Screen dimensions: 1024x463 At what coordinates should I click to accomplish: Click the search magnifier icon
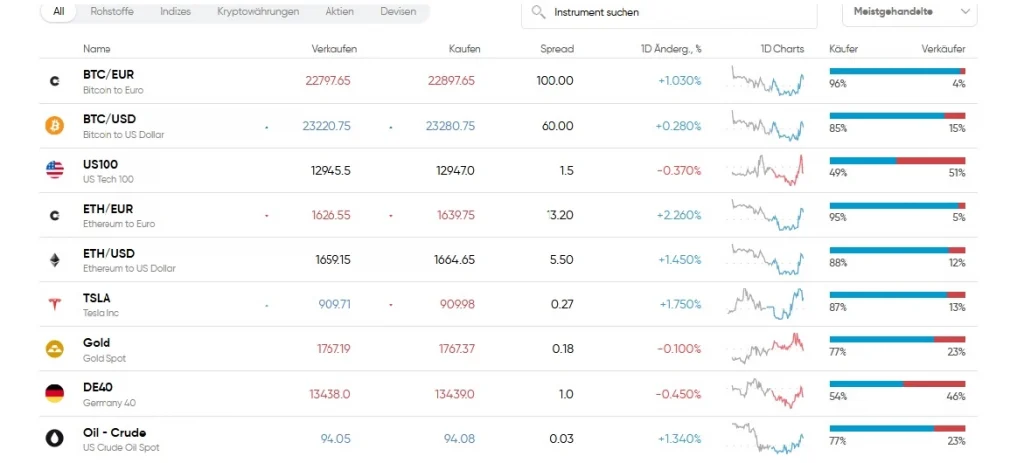(x=539, y=13)
